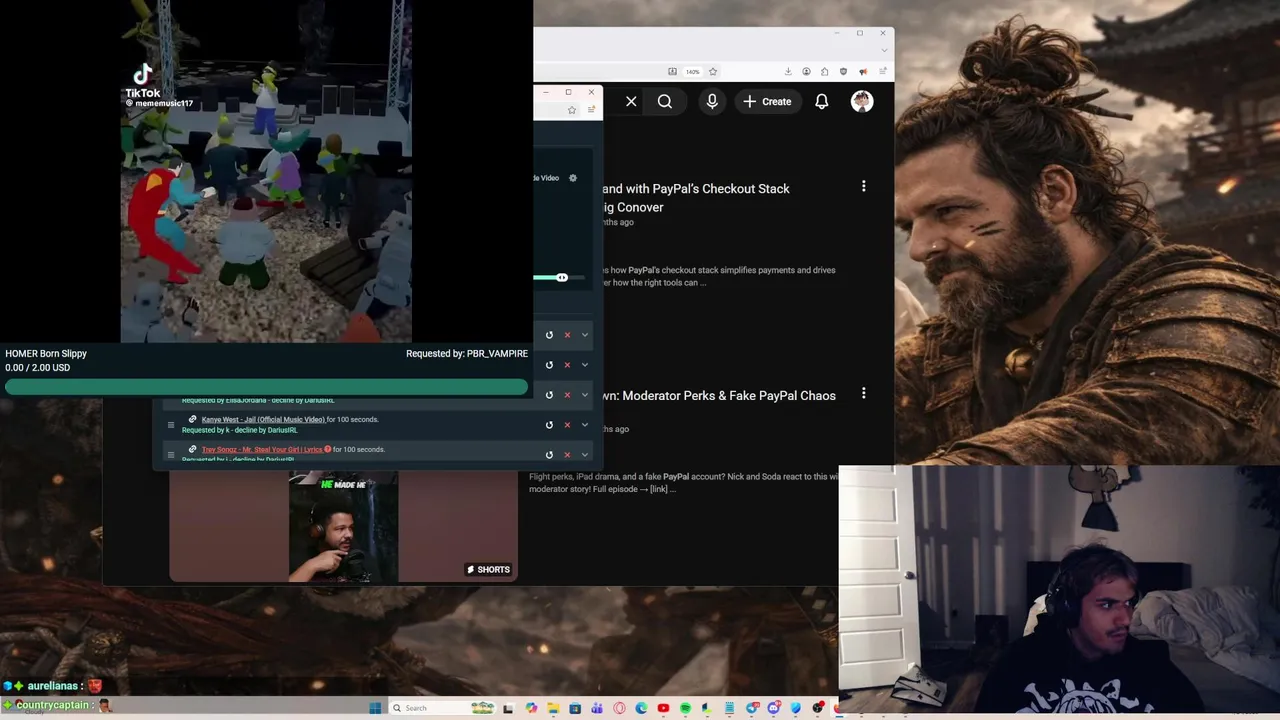Open hamburger menu in small front window
This screenshot has height=720, width=1280.
(591, 110)
